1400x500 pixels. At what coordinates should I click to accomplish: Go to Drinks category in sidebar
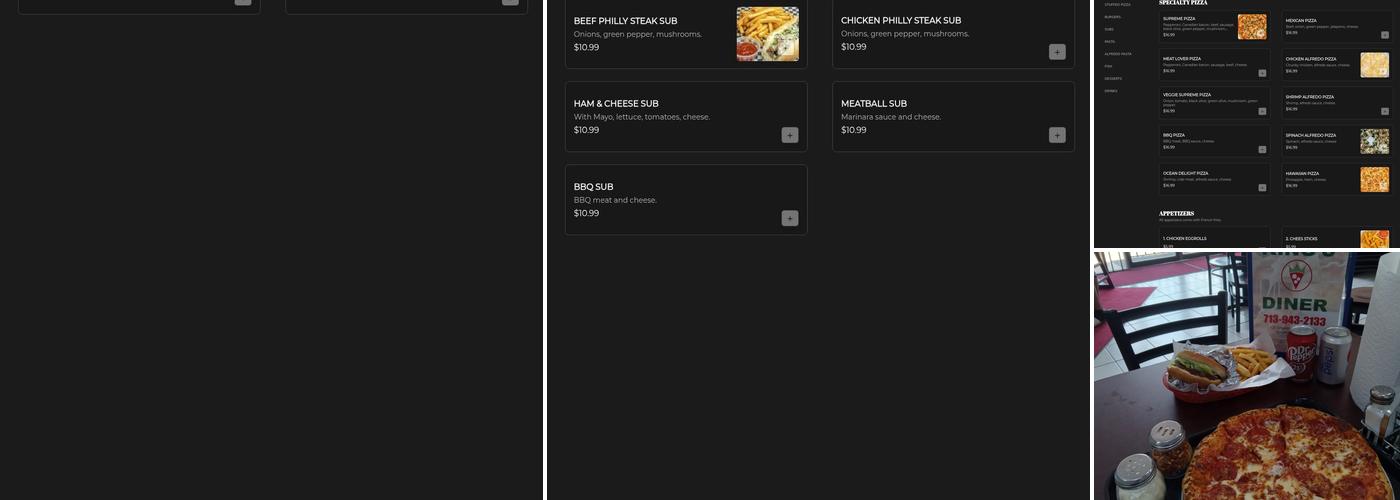click(1111, 91)
